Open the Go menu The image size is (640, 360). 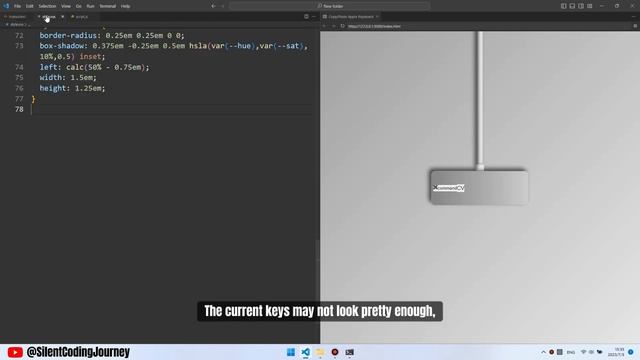pyautogui.click(x=78, y=6)
